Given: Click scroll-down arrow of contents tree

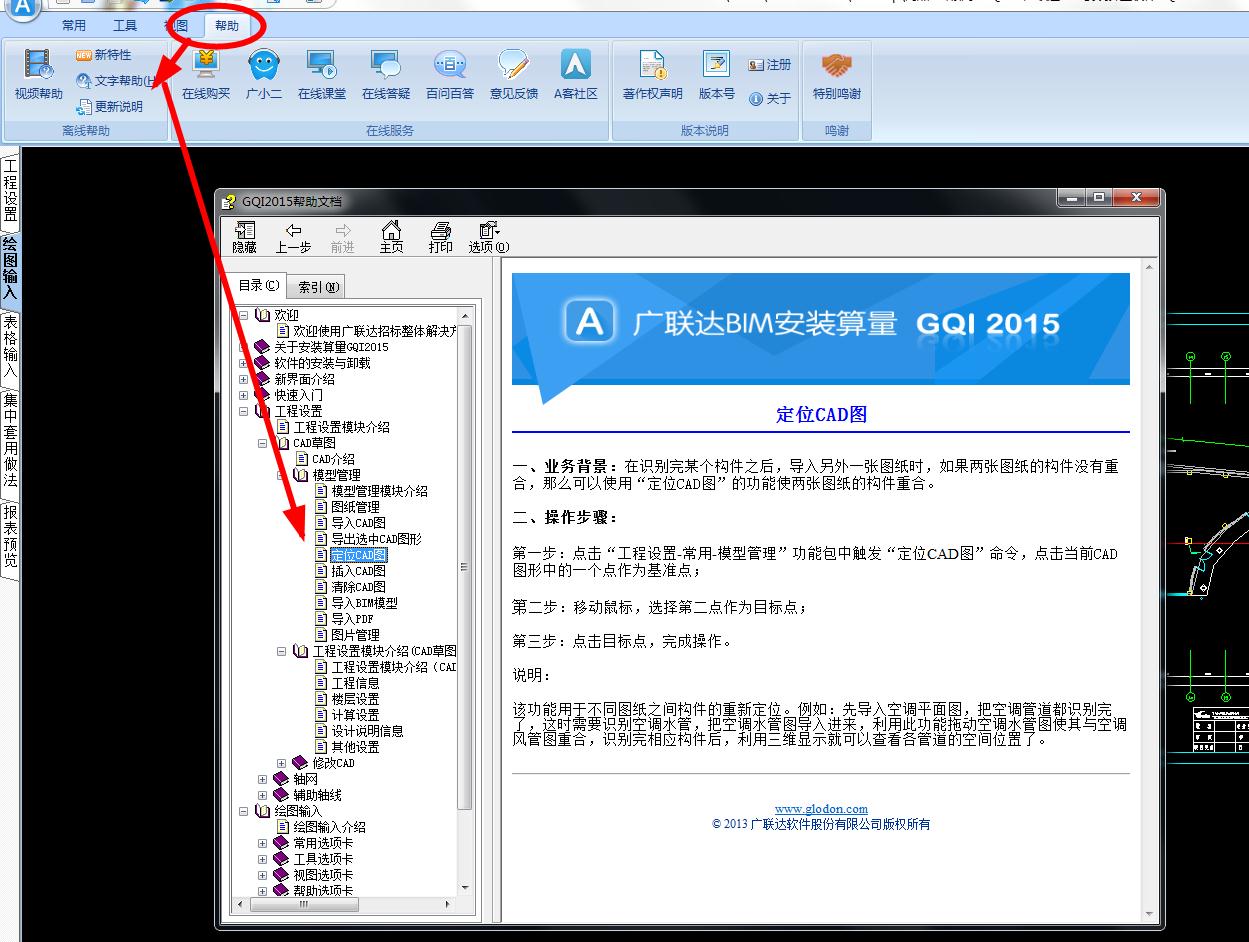Looking at the screenshot, I should (x=464, y=888).
